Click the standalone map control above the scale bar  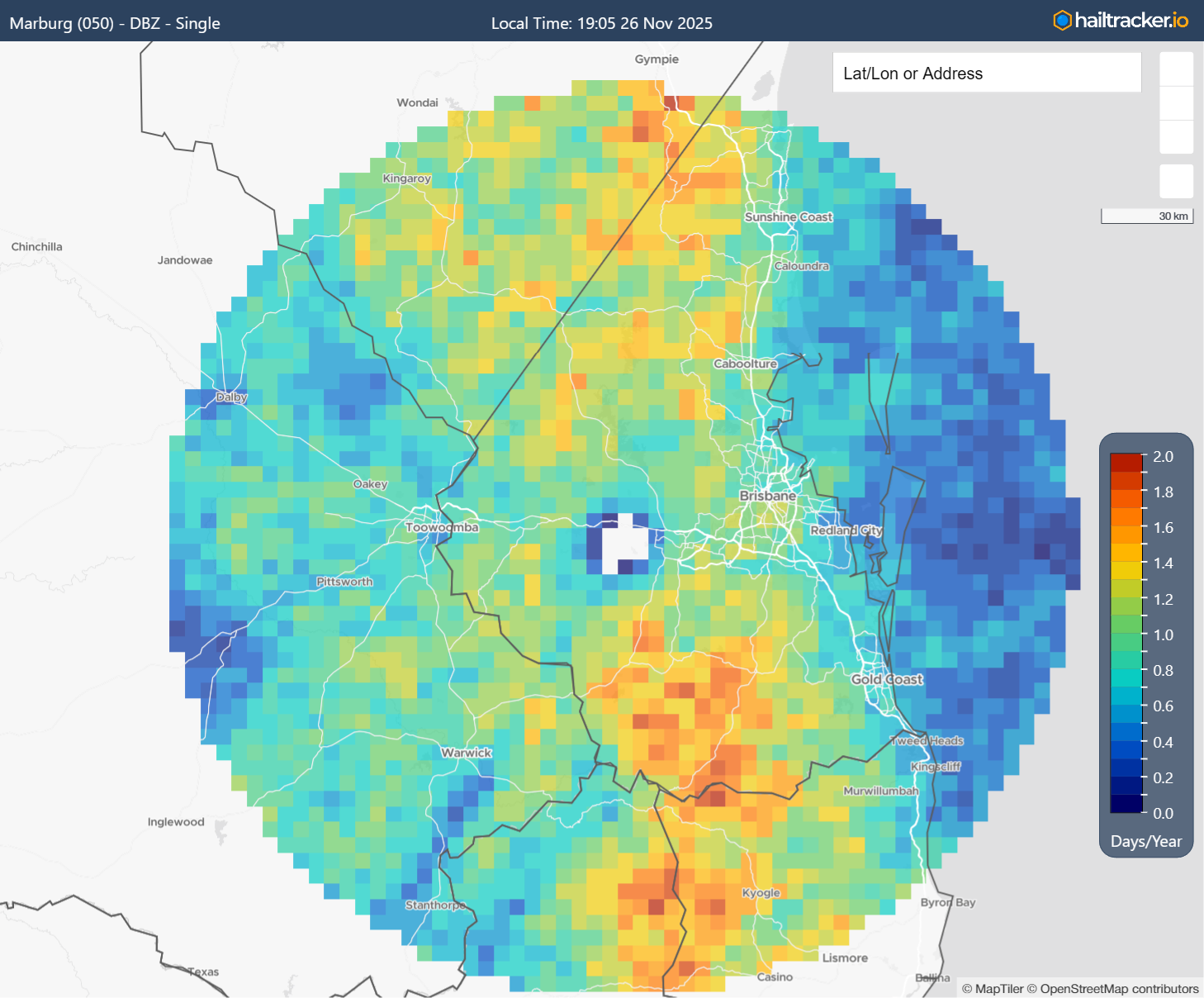pyautogui.click(x=1176, y=181)
